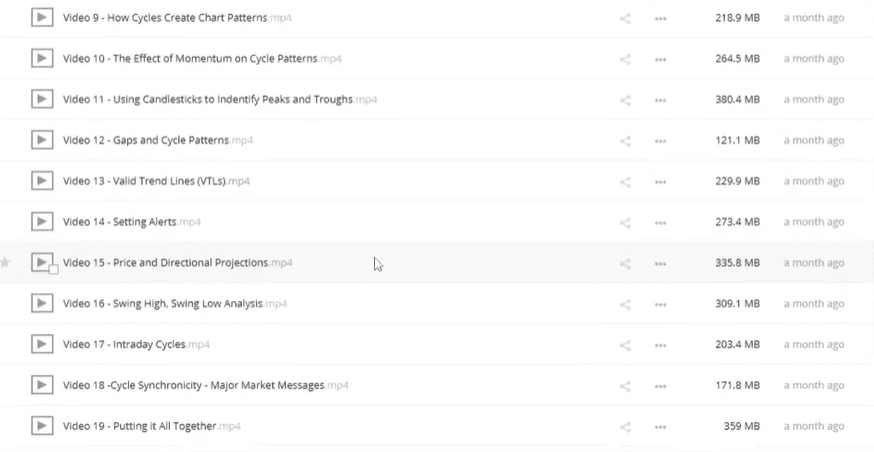Open more options for Video 11
The height and width of the screenshot is (452, 874).
(661, 100)
